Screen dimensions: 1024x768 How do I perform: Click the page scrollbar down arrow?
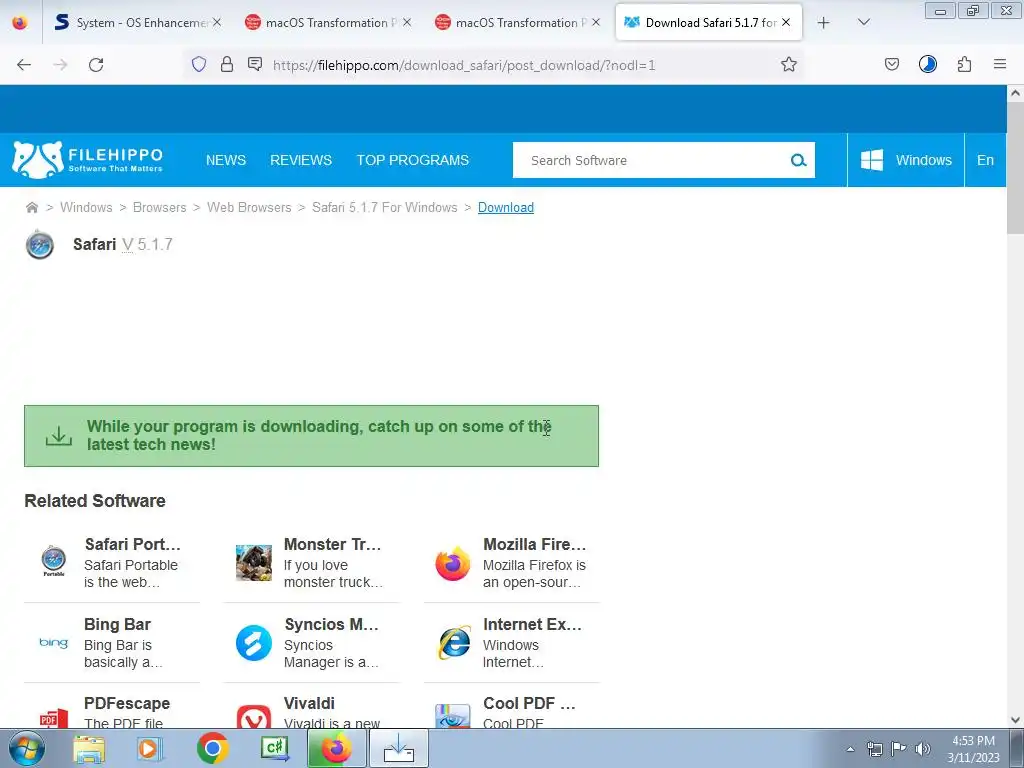click(x=1015, y=720)
